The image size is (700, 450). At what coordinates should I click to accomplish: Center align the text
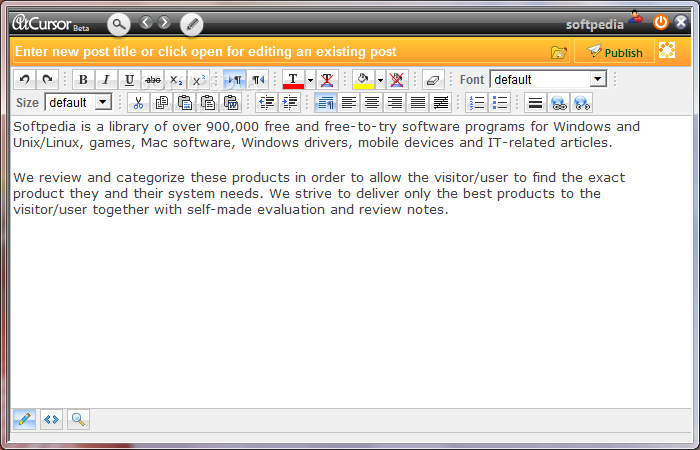pos(372,103)
